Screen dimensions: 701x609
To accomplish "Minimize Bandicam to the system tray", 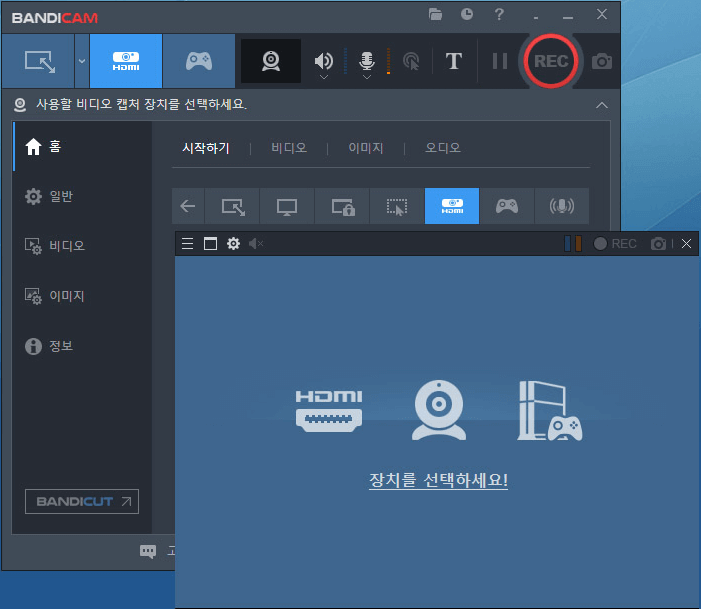I will (x=536, y=18).
